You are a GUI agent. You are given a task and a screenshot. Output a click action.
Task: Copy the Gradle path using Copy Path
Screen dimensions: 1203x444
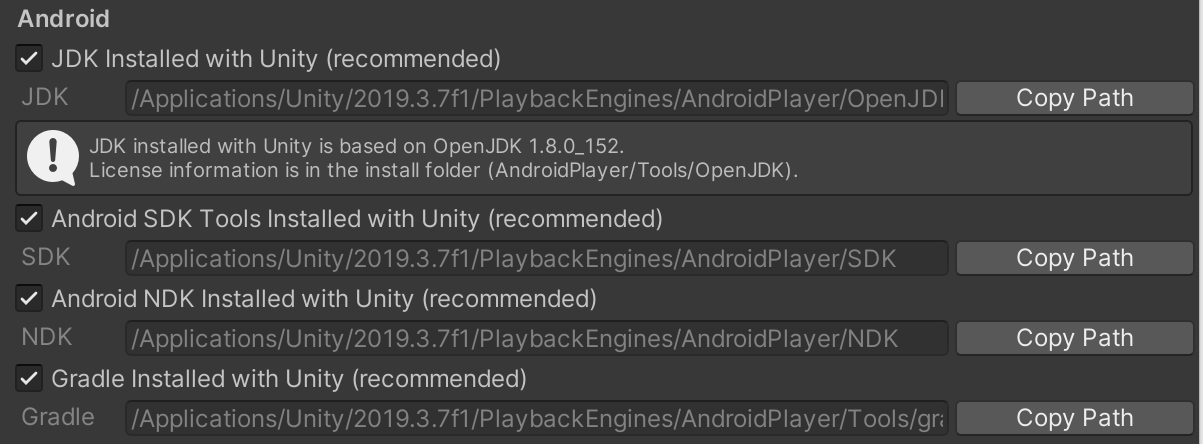coord(1074,418)
